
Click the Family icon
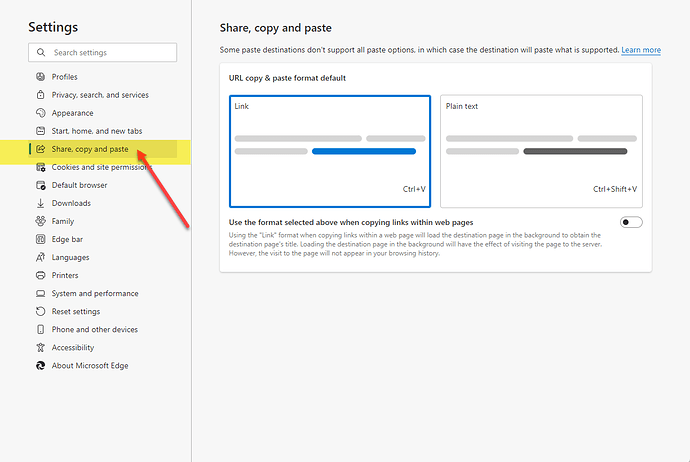coord(40,221)
